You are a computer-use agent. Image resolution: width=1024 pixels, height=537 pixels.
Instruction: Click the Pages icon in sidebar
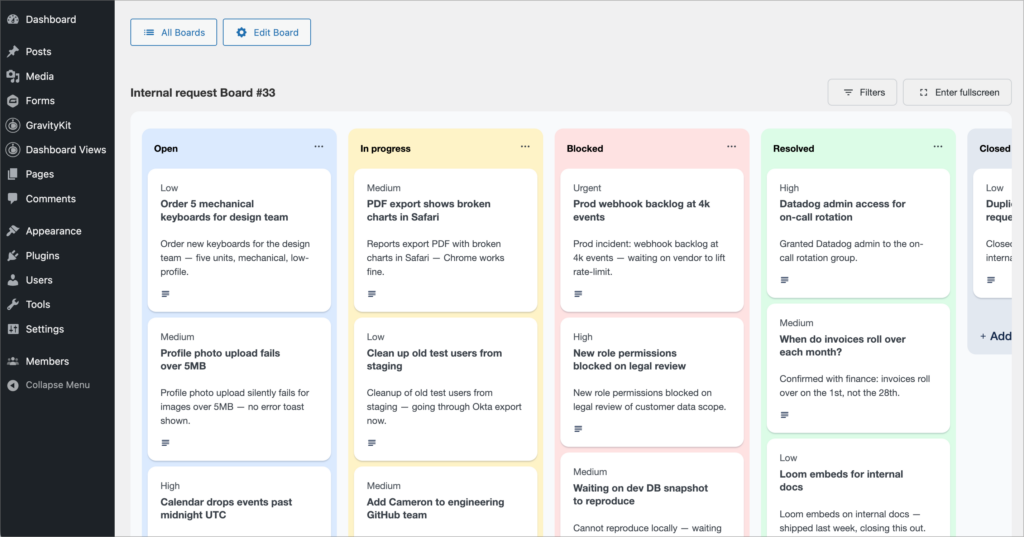click(13, 174)
